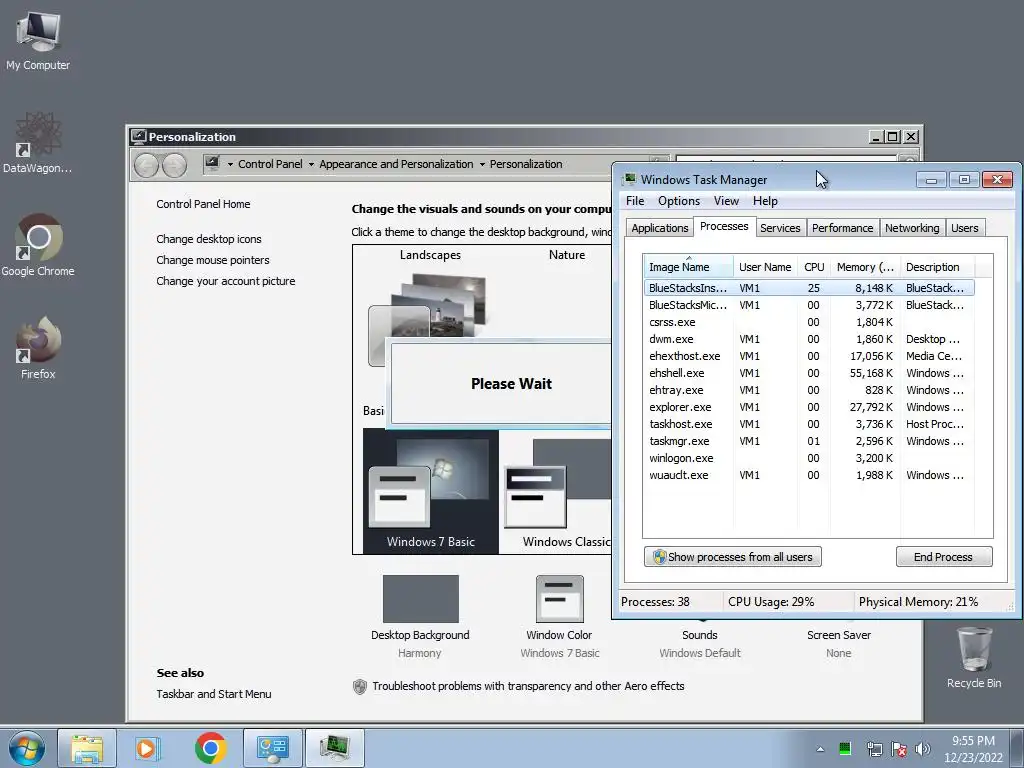Open Action Center flag tray icon

click(x=899, y=749)
